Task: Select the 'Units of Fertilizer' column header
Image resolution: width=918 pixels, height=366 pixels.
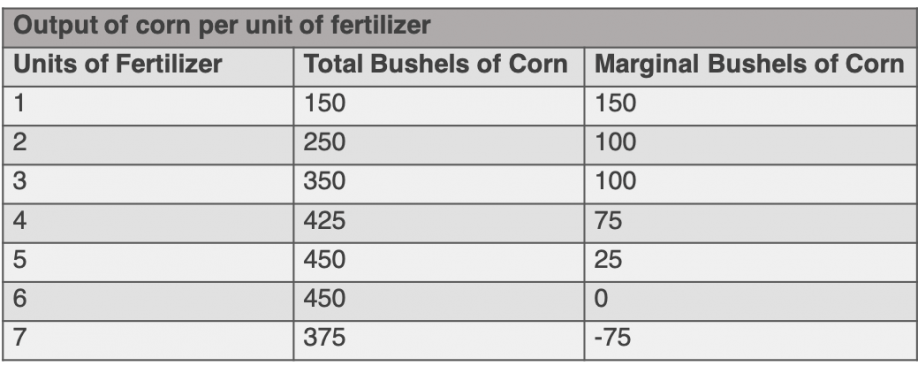Action: pyautogui.click(x=148, y=67)
